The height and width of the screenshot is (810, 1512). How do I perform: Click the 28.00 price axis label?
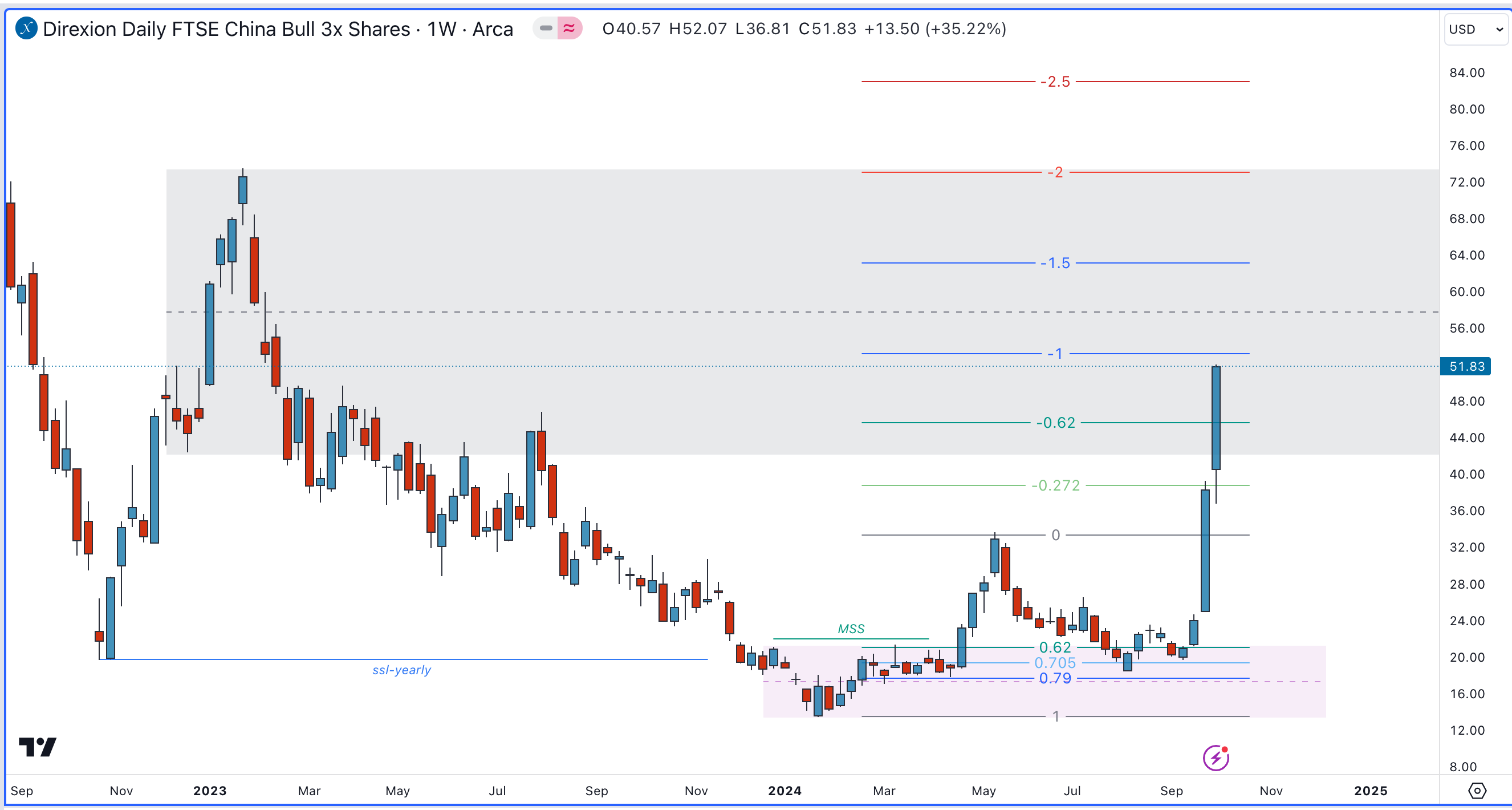coord(1467,585)
